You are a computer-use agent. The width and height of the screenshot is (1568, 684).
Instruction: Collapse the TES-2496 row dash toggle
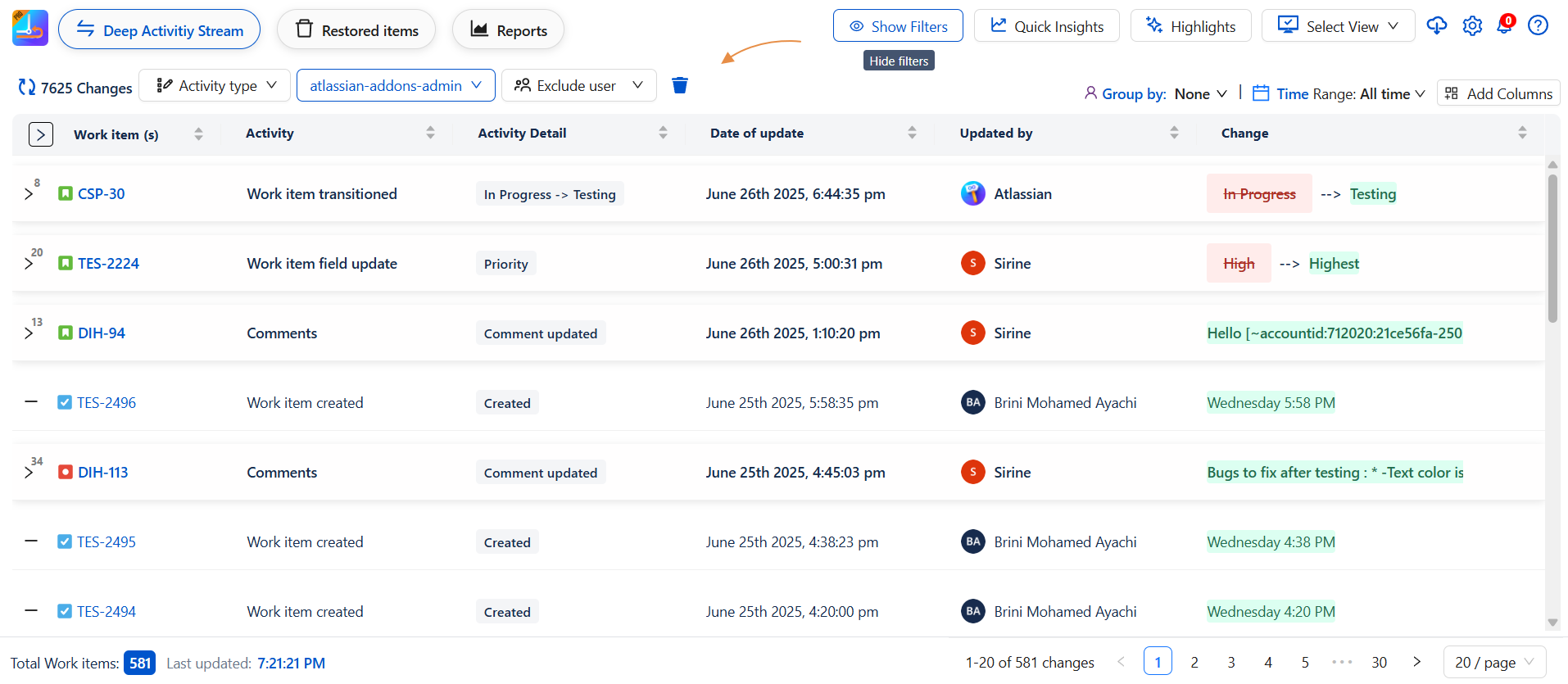[x=31, y=402]
